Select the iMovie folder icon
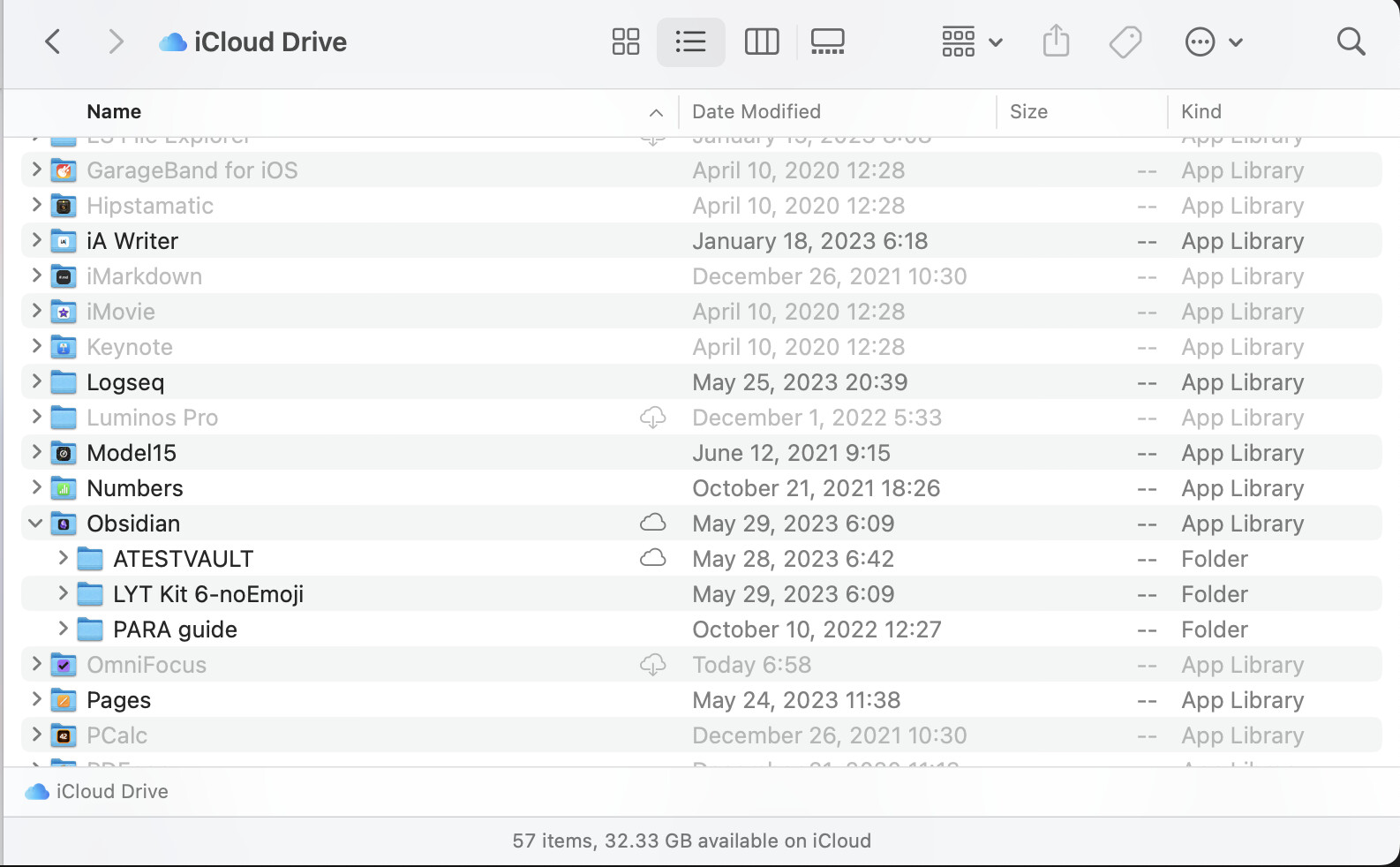 click(x=64, y=312)
